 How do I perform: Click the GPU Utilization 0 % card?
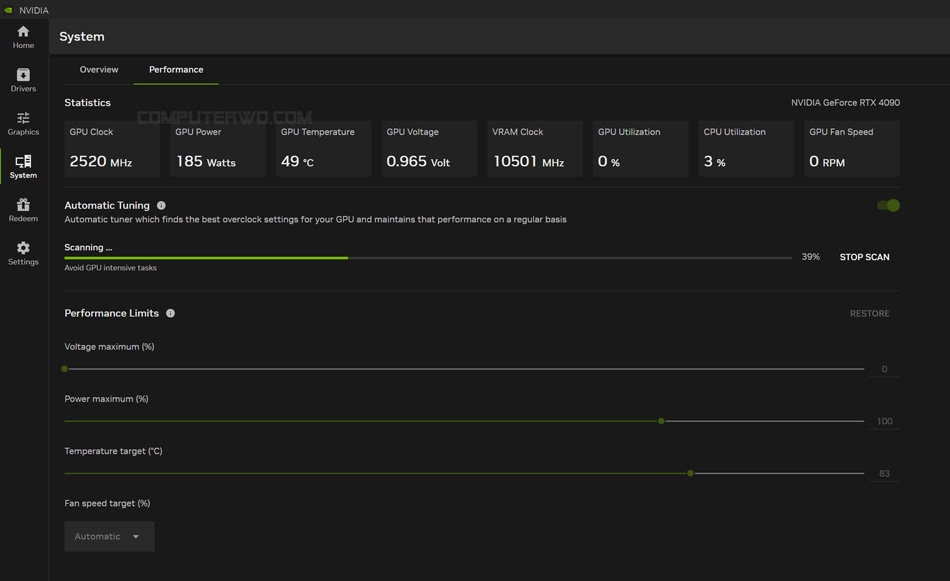pos(640,148)
